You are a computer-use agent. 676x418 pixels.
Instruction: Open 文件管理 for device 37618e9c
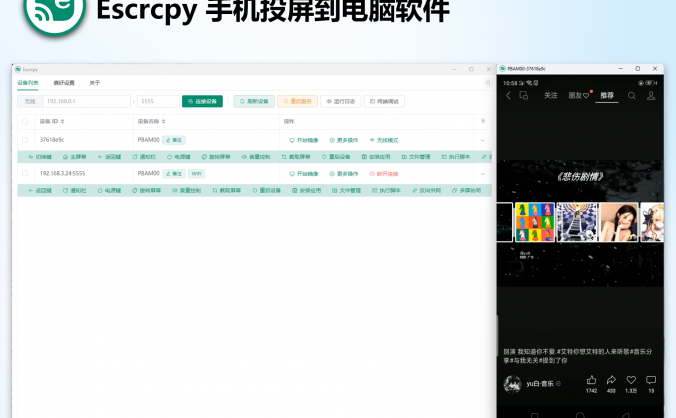pos(416,157)
